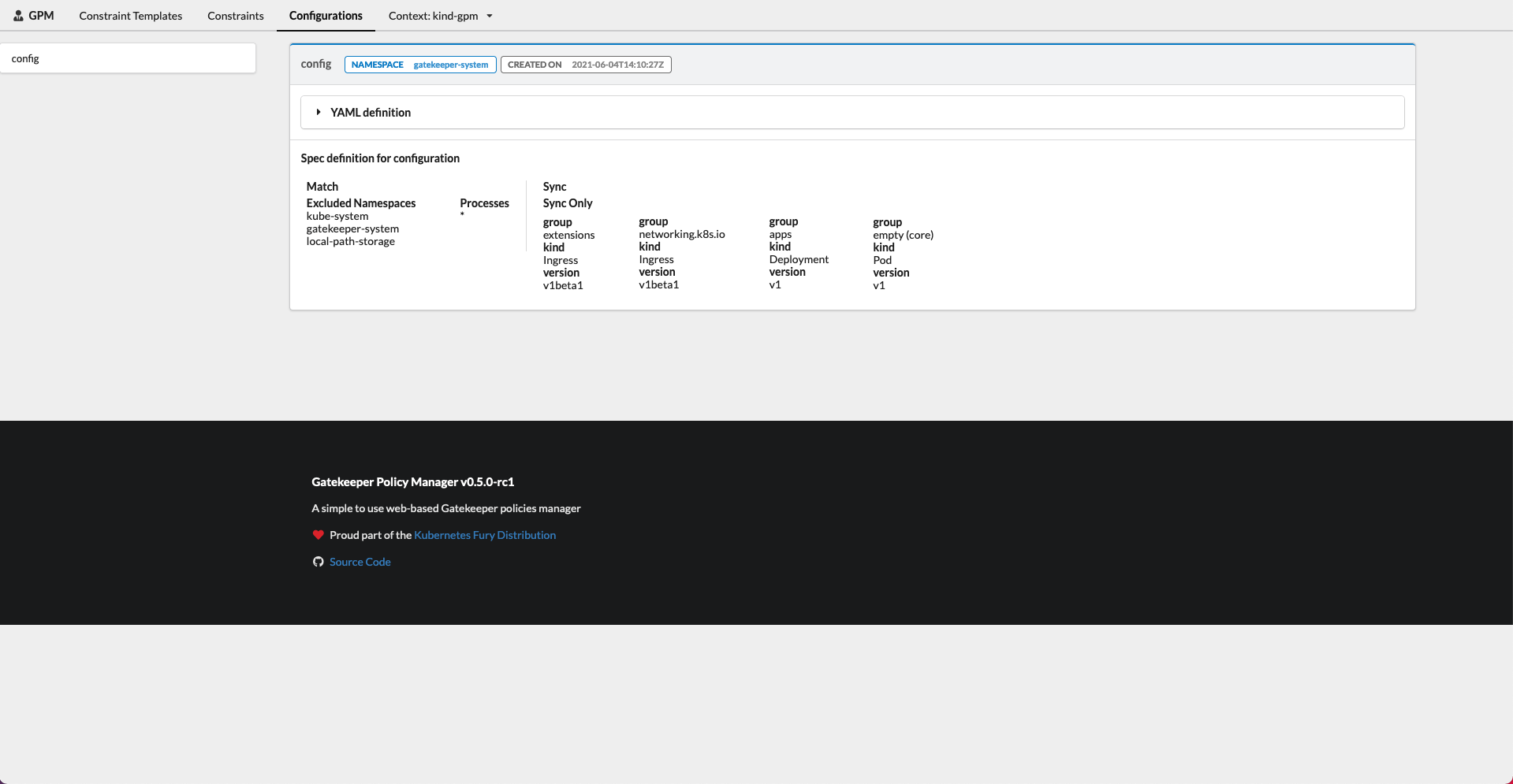Click the NAMESPACE gatekeeper-system badge
The image size is (1513, 784).
click(420, 65)
